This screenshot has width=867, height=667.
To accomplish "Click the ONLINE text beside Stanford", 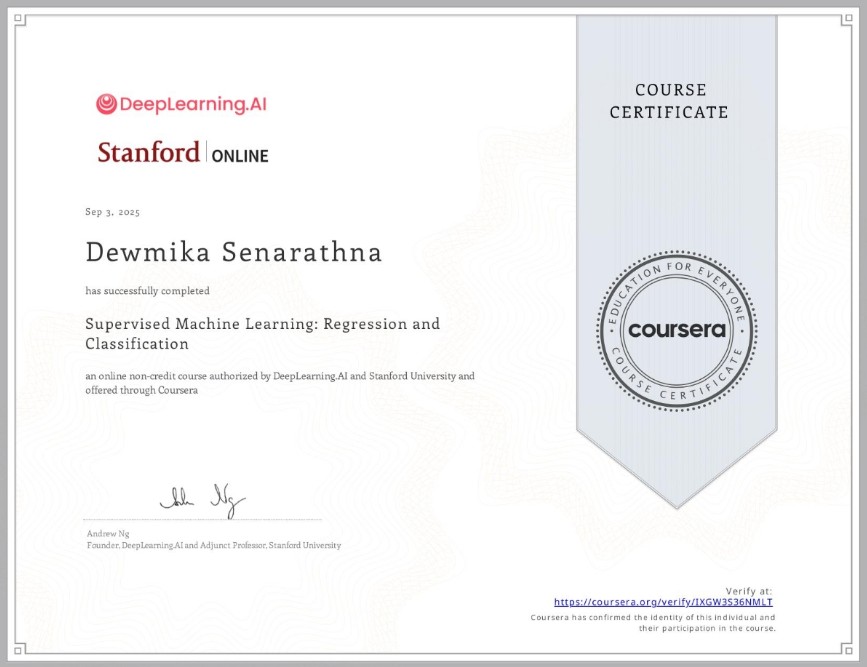I will coord(240,155).
